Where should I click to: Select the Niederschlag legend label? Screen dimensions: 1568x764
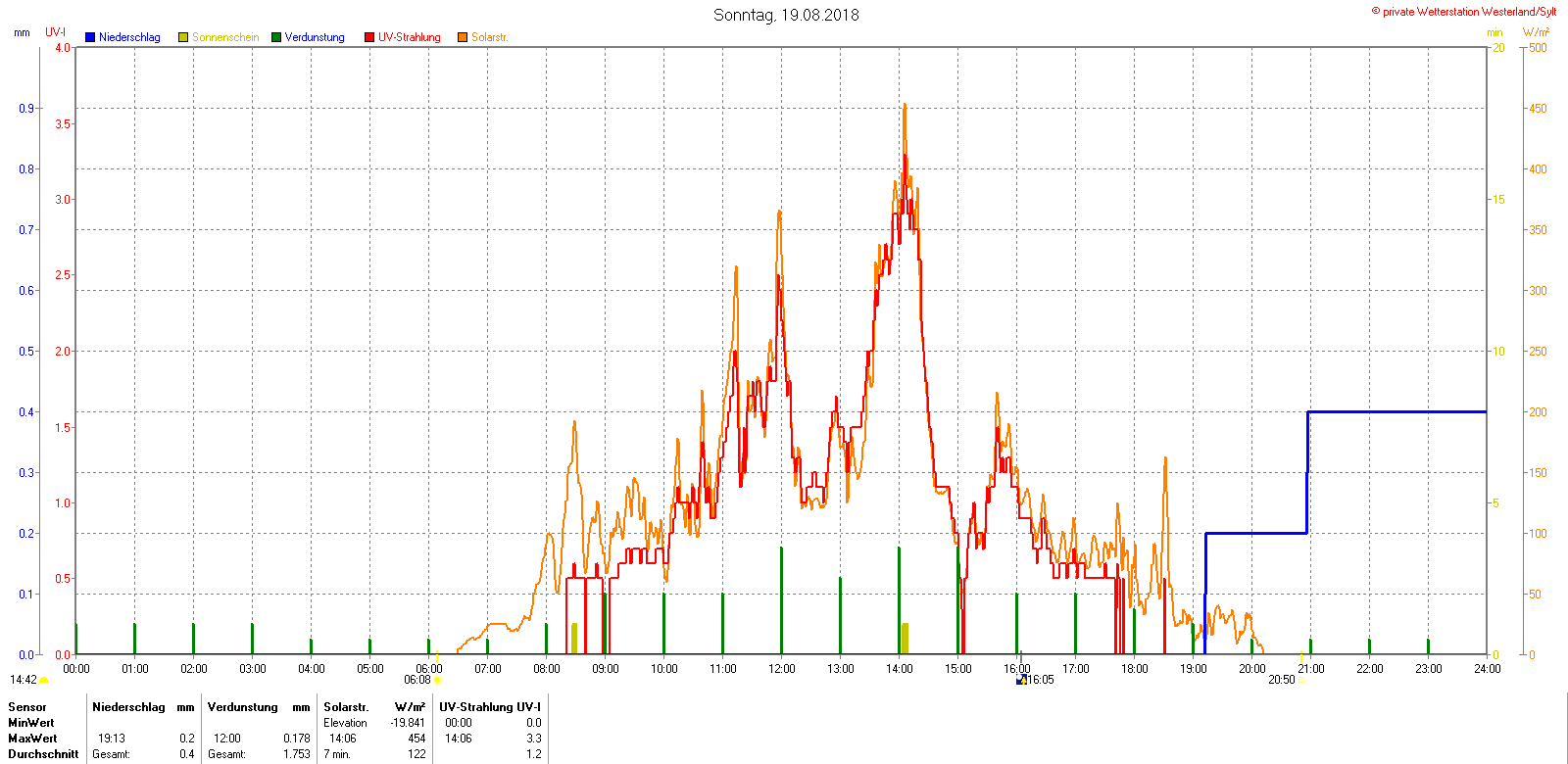[x=129, y=37]
